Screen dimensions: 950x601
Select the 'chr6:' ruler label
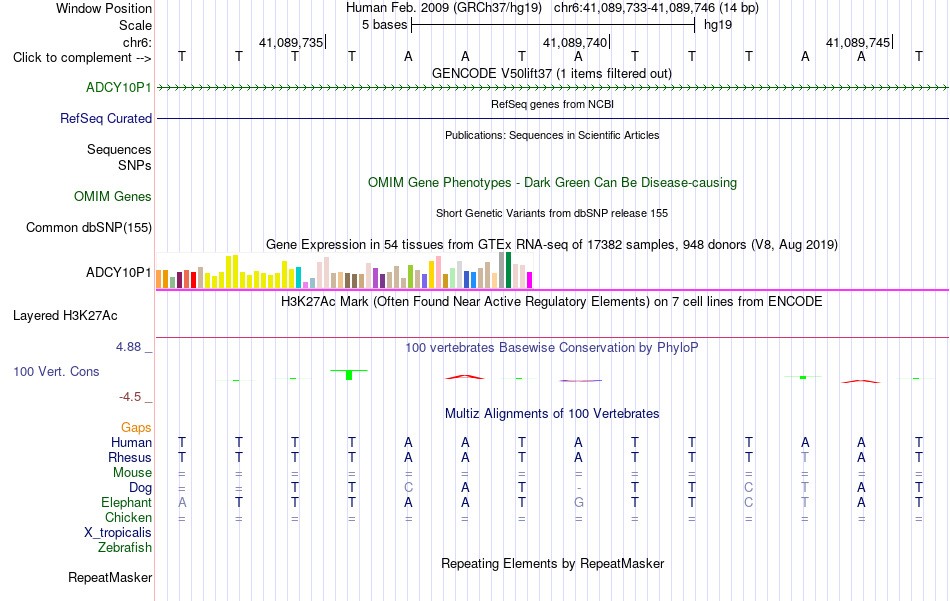tap(137, 42)
